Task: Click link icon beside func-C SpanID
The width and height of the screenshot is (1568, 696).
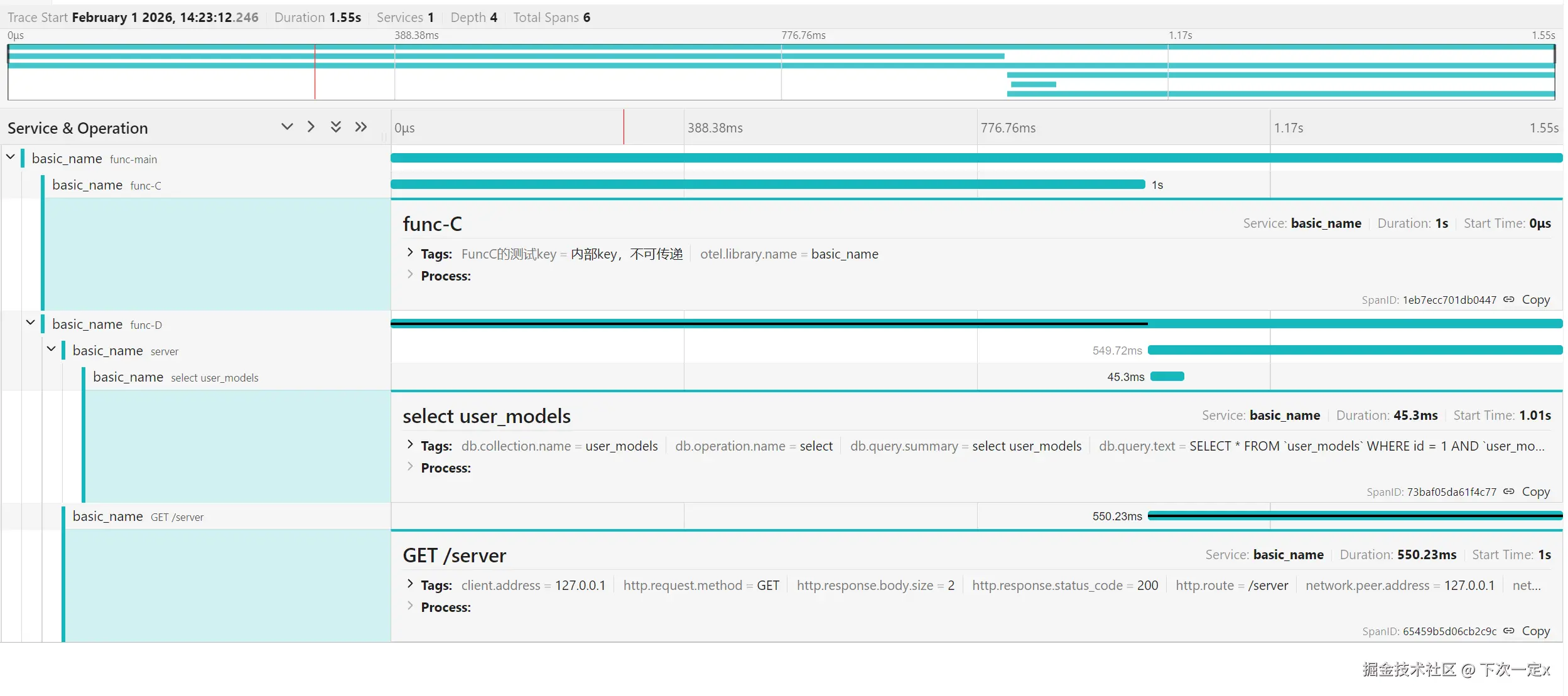Action: point(1509,299)
